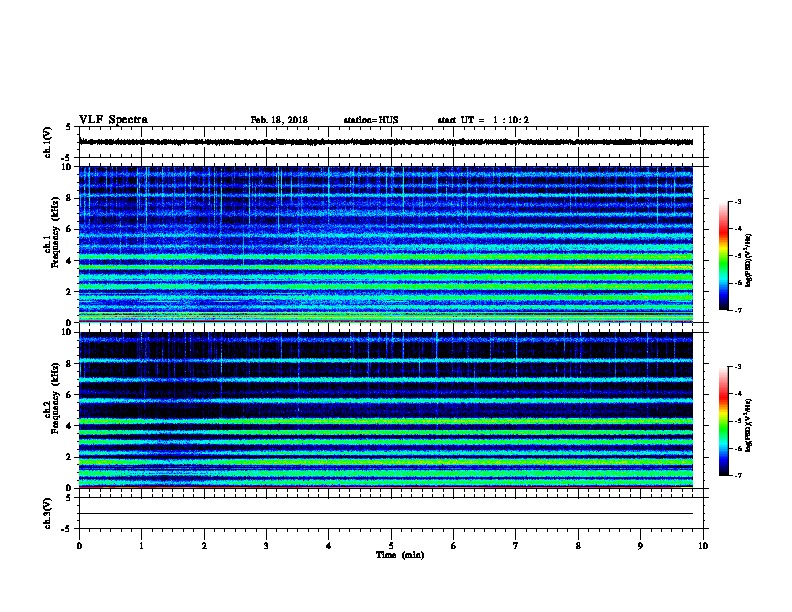
Task: Select the date text "Feb. 18, 2018"
Action: [279, 120]
